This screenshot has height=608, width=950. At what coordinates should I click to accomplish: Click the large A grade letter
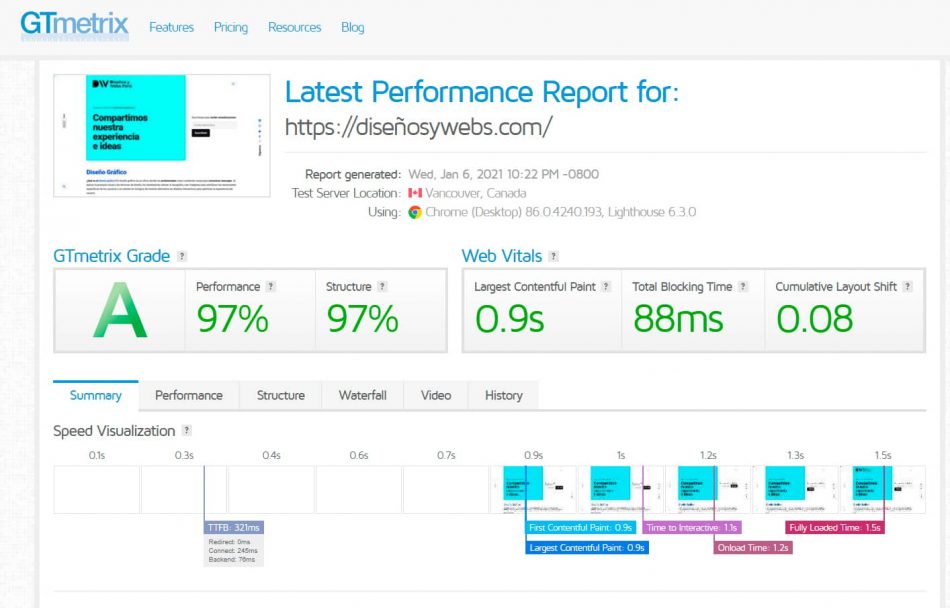(120, 311)
